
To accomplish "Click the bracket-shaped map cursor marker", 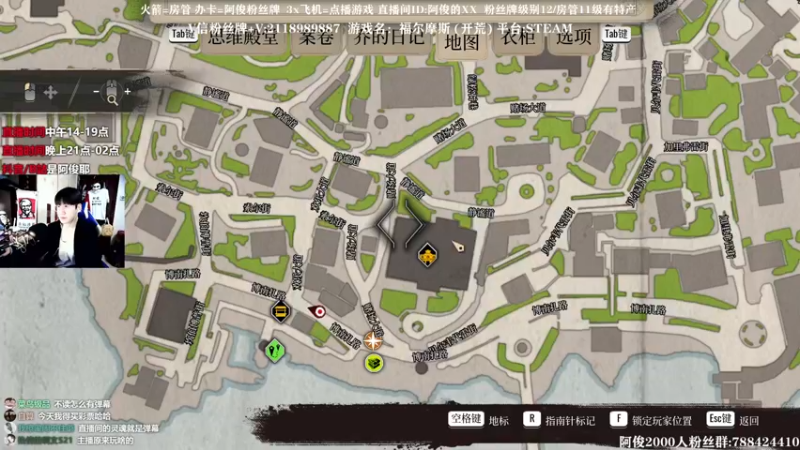I will (x=401, y=223).
